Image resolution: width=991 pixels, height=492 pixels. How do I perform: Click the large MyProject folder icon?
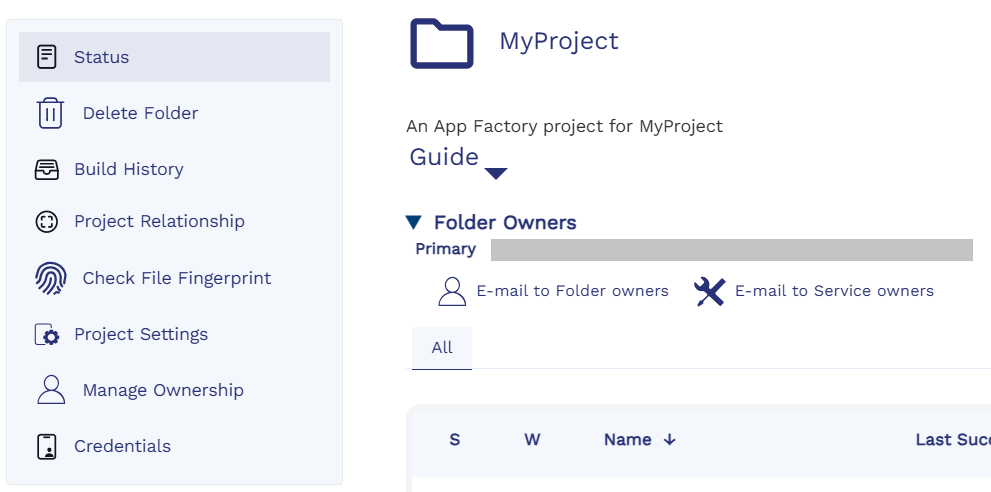(x=441, y=43)
